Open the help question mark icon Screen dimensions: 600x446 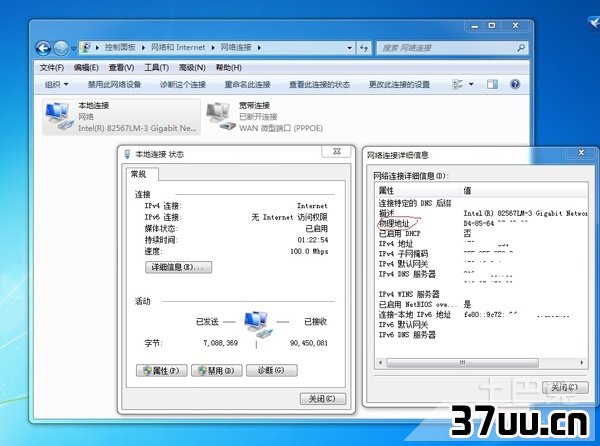pyautogui.click(x=515, y=84)
